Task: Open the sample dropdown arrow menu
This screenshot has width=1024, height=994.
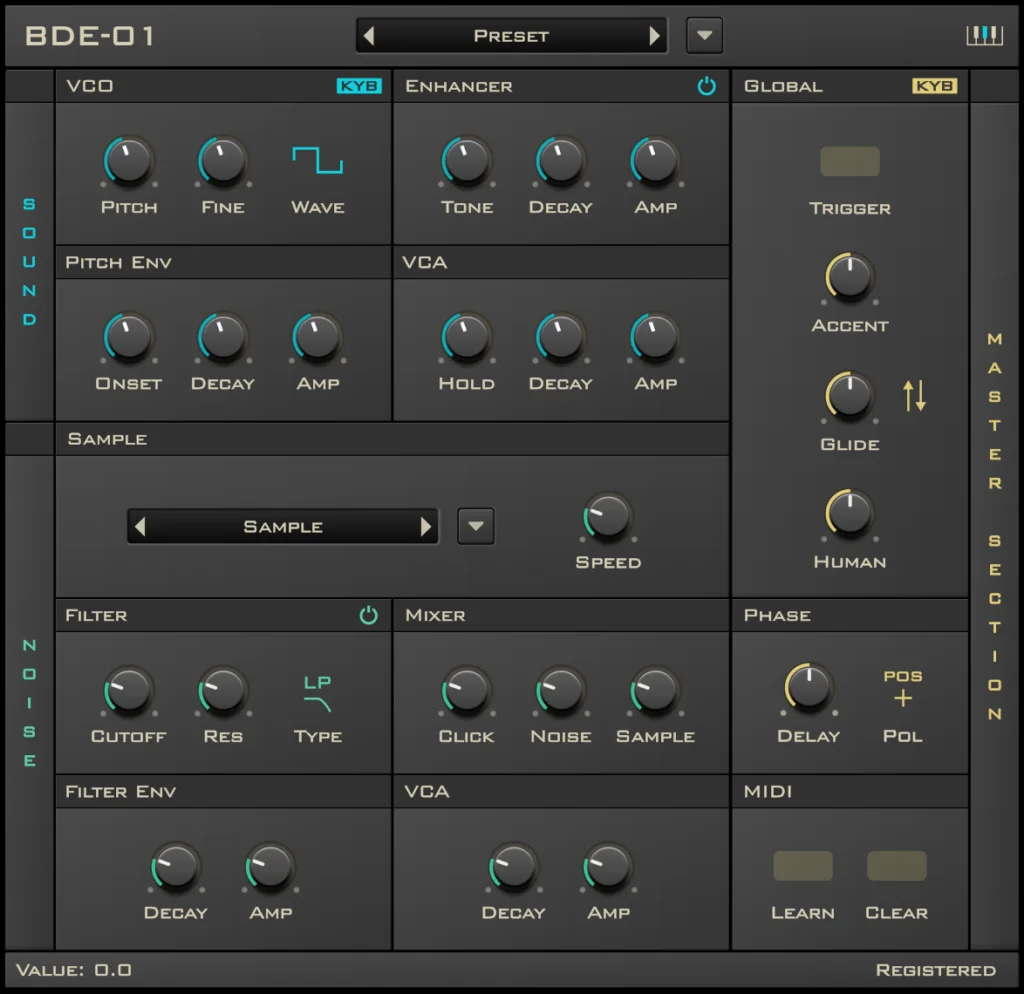Action: click(476, 526)
